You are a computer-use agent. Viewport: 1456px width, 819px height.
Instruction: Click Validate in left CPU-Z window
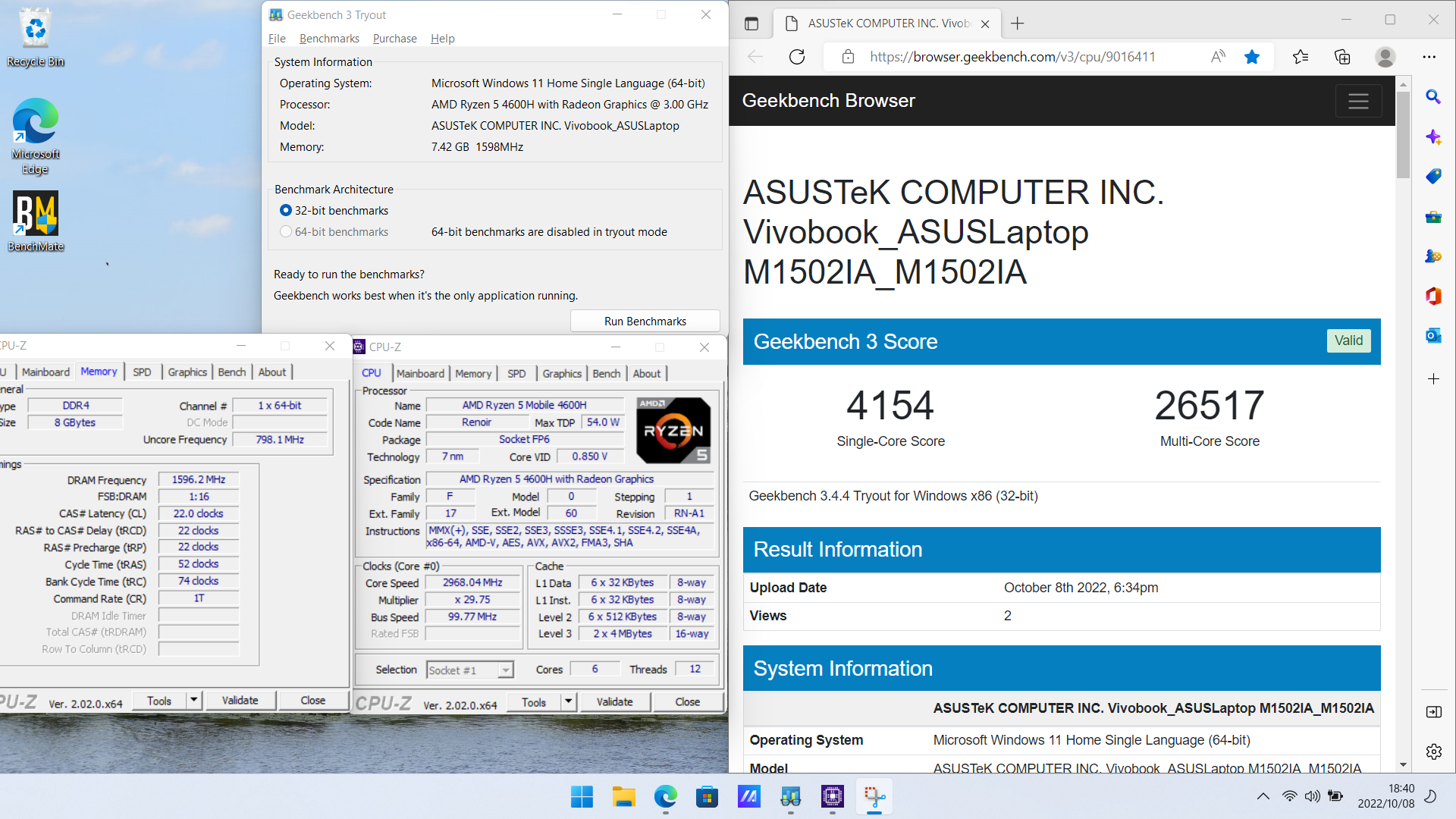click(240, 700)
